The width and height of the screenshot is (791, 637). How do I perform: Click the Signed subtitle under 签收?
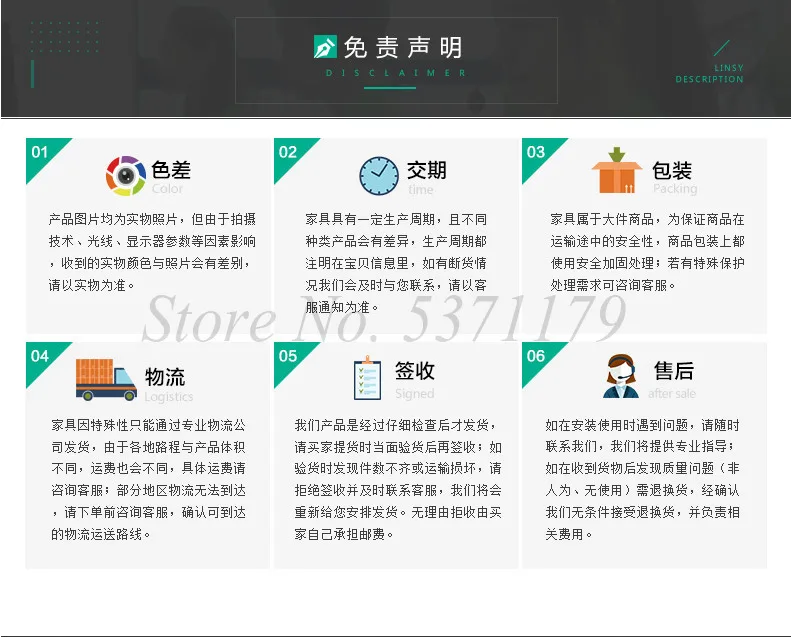pyautogui.click(x=415, y=394)
